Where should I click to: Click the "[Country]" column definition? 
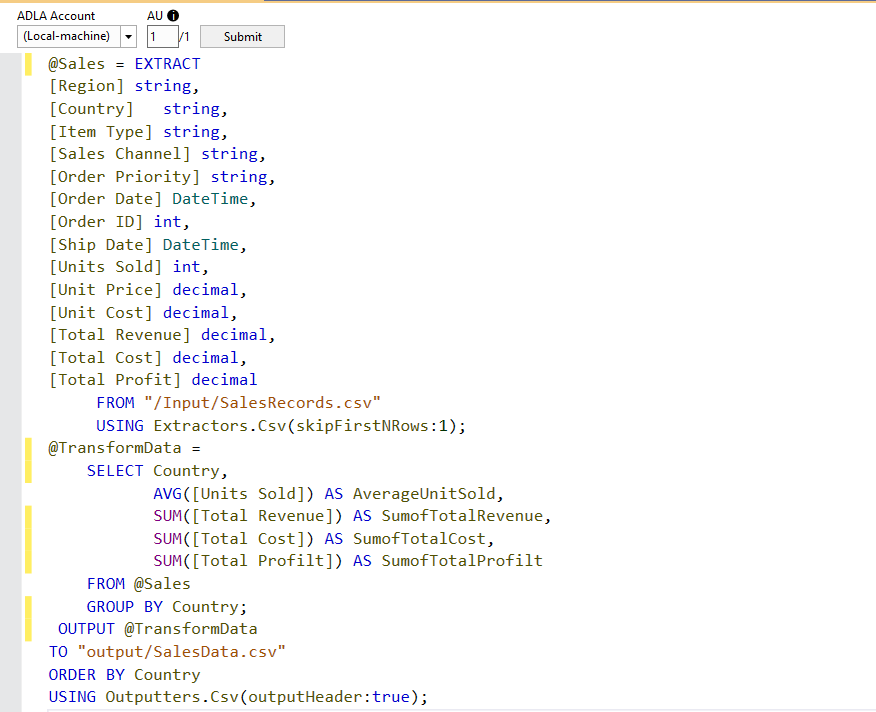coord(92,109)
